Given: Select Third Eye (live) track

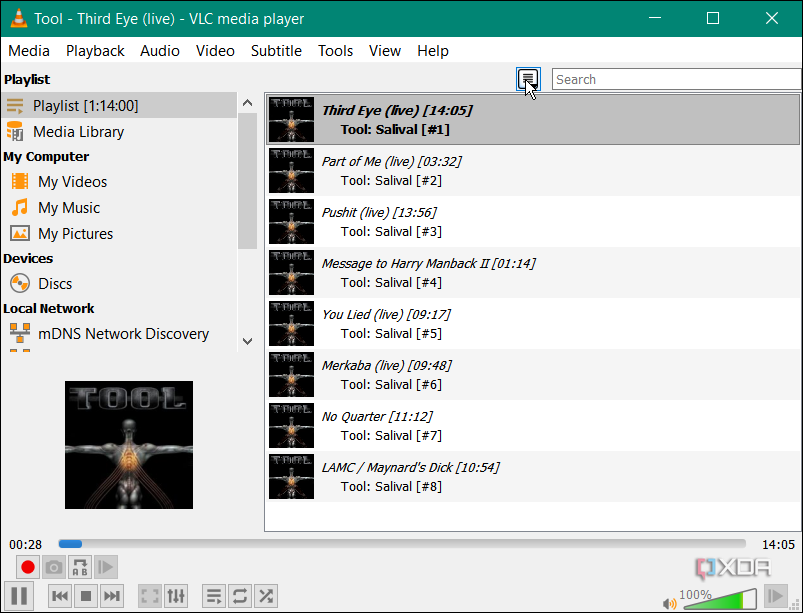Looking at the screenshot, I should click(x=533, y=119).
